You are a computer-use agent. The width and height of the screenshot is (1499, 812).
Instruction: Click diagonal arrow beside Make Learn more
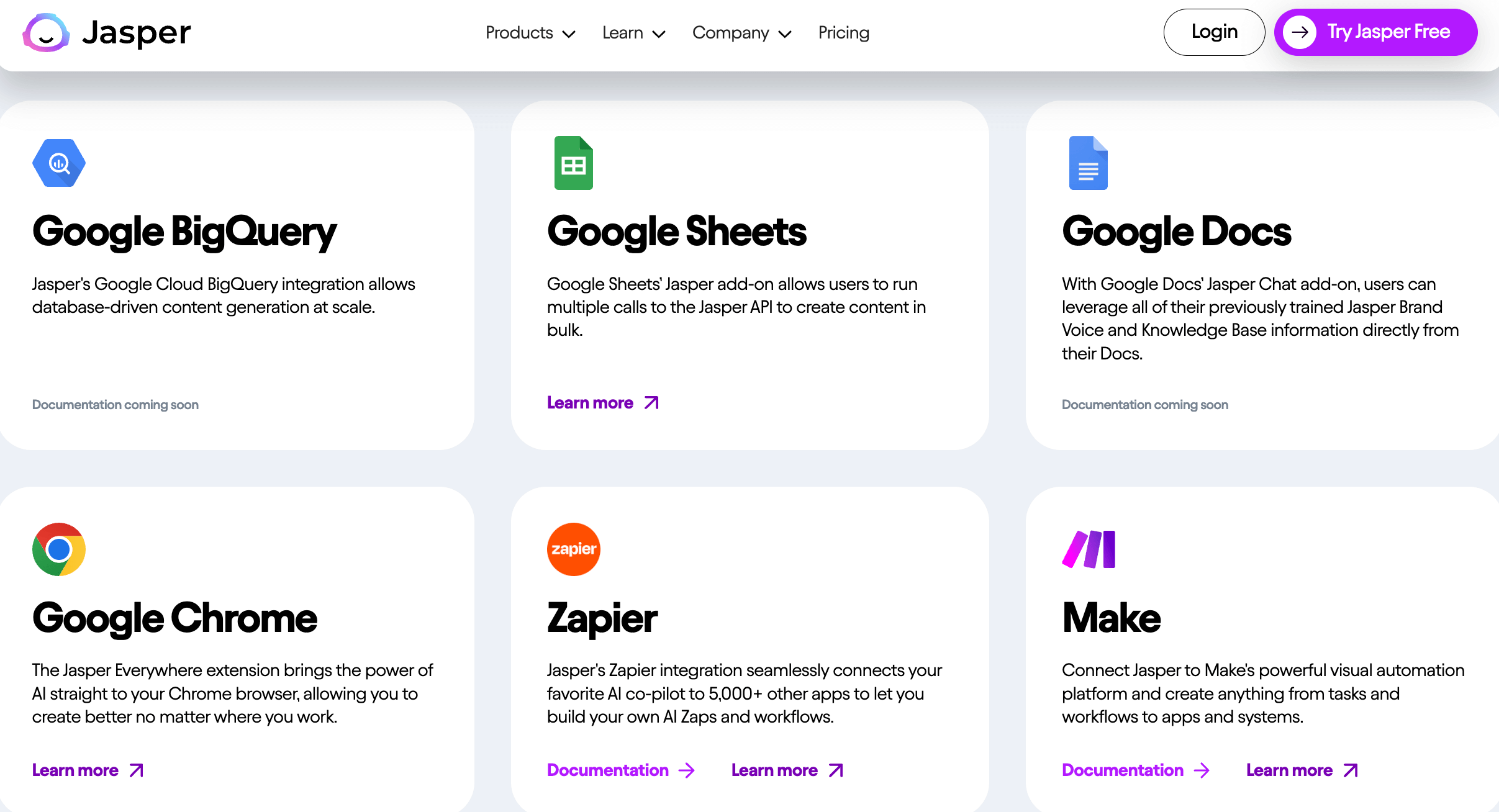1351,770
